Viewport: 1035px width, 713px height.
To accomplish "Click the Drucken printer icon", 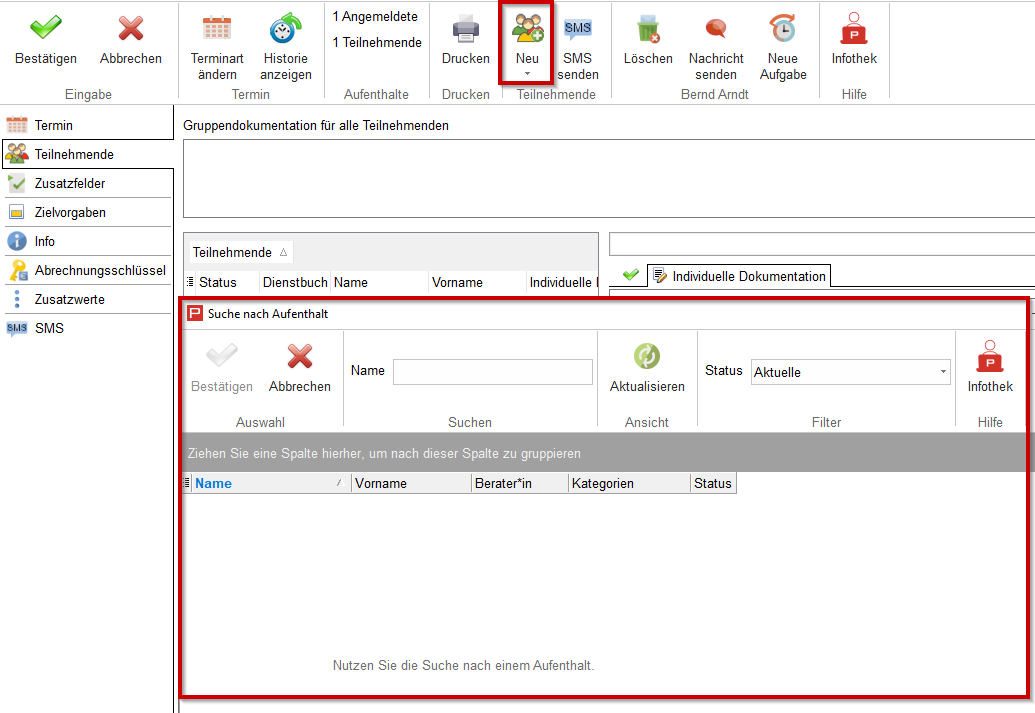I will (x=466, y=29).
